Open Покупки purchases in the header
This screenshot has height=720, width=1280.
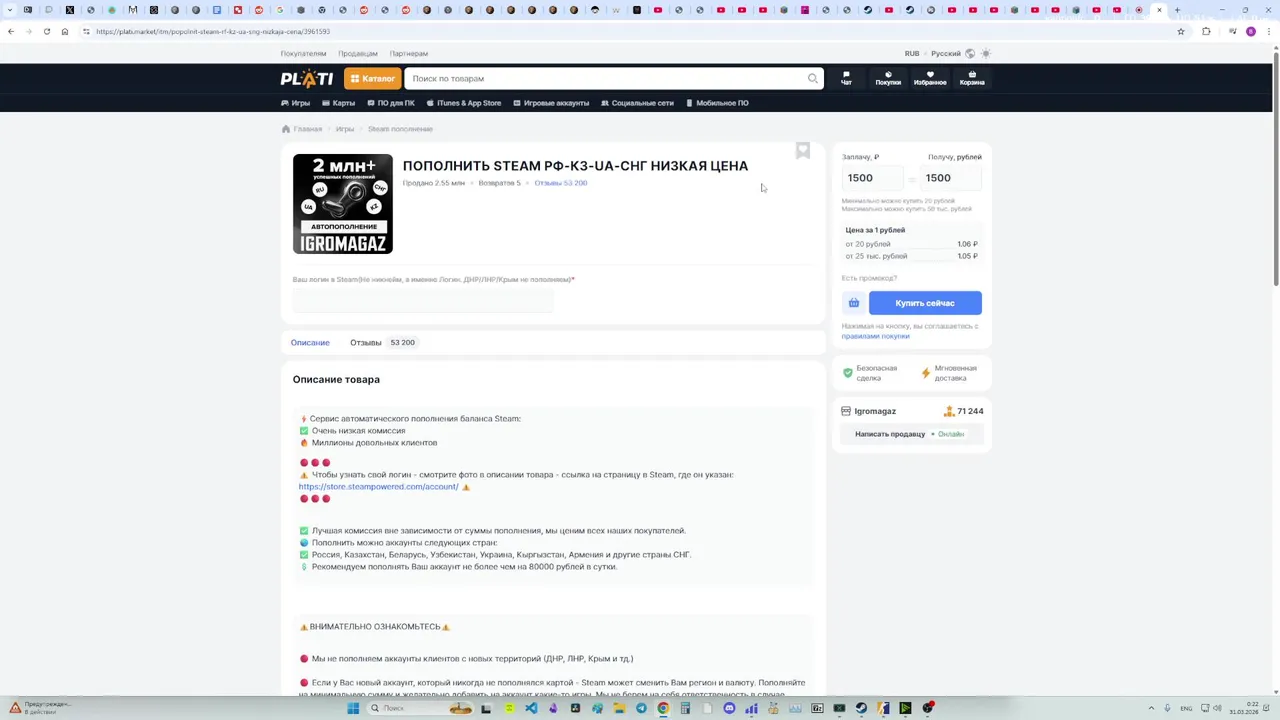pos(888,78)
